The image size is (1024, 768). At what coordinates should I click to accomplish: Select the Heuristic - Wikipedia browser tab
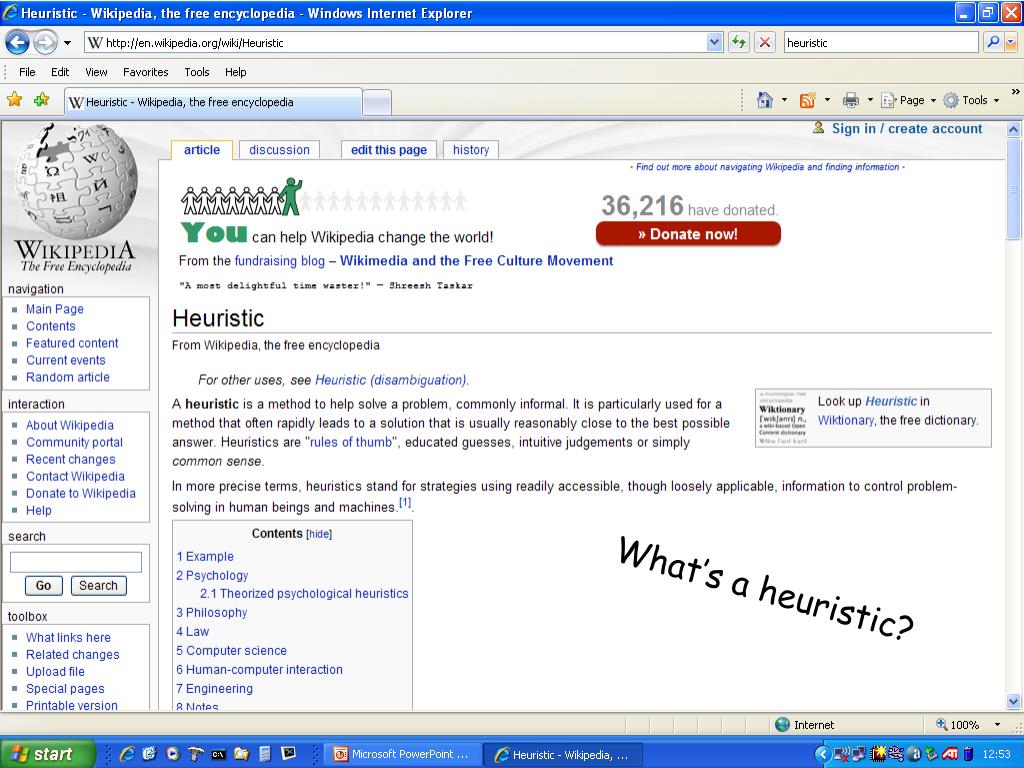click(213, 102)
